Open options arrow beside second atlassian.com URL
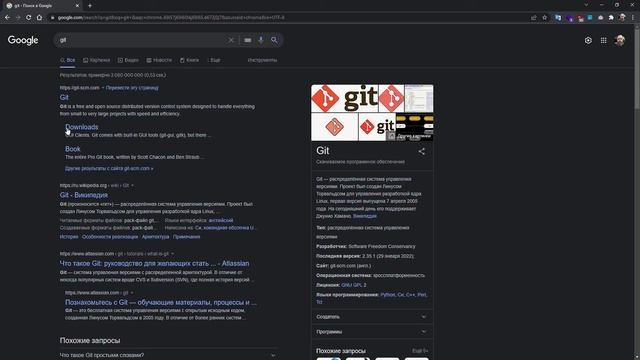The image size is (640, 360). (132, 293)
